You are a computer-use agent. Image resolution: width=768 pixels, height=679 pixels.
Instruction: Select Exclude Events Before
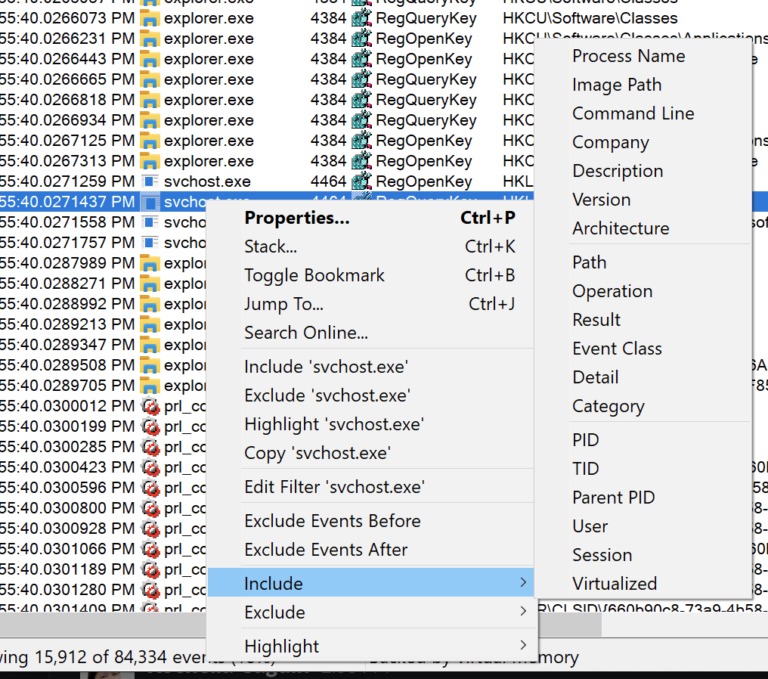pyautogui.click(x=332, y=521)
